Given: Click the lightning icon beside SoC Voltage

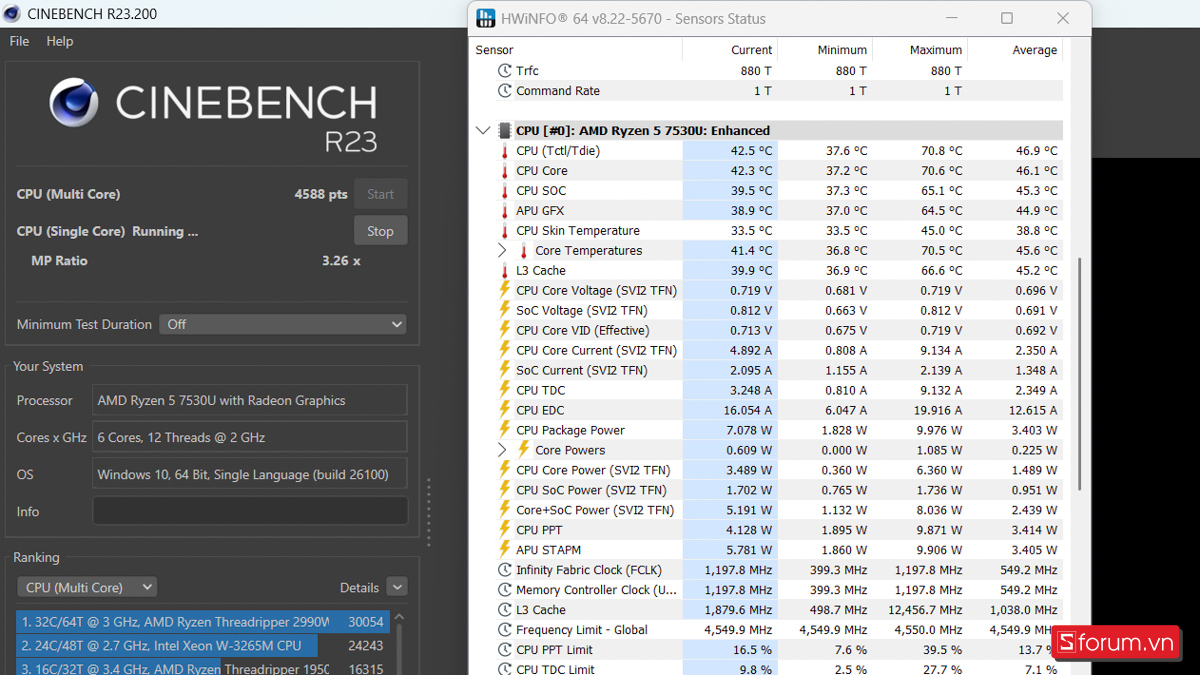Looking at the screenshot, I should (504, 310).
